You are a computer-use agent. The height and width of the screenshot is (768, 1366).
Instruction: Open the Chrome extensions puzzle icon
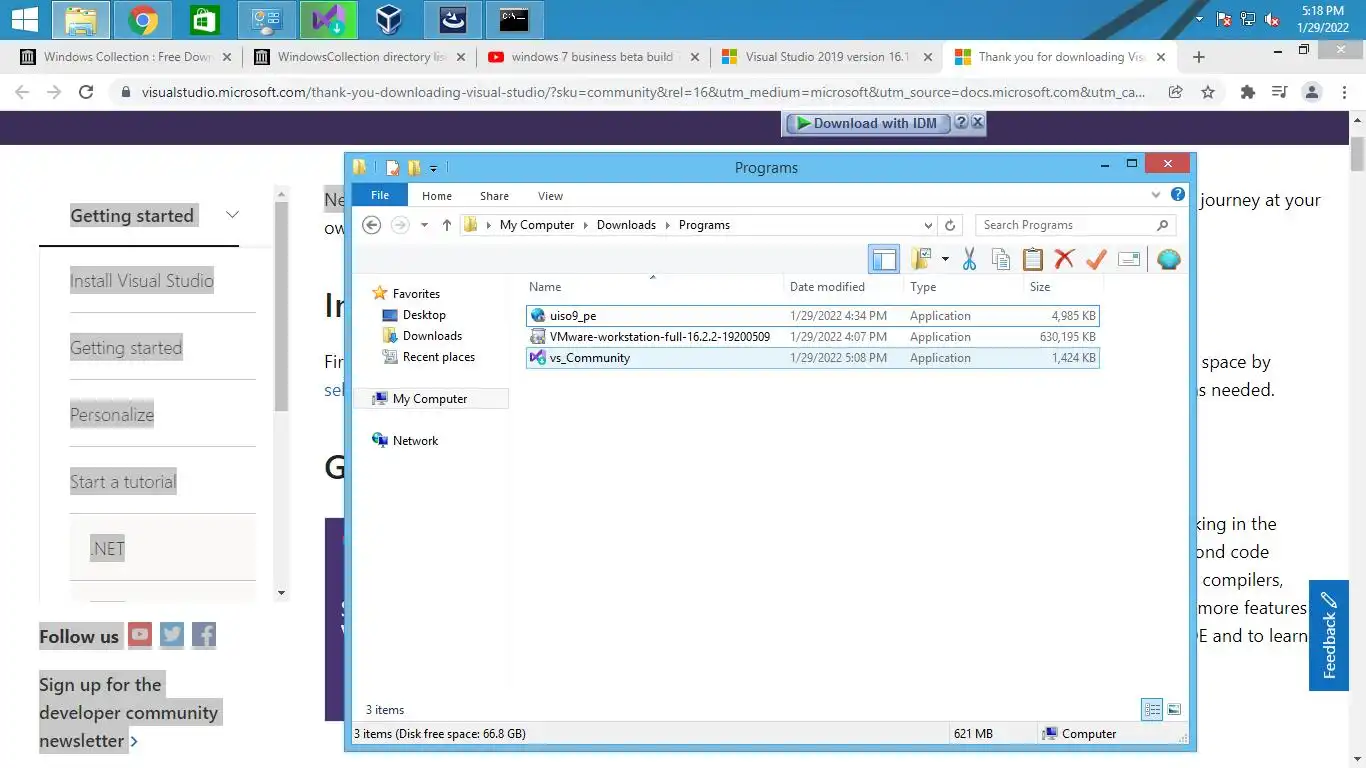(x=1247, y=92)
